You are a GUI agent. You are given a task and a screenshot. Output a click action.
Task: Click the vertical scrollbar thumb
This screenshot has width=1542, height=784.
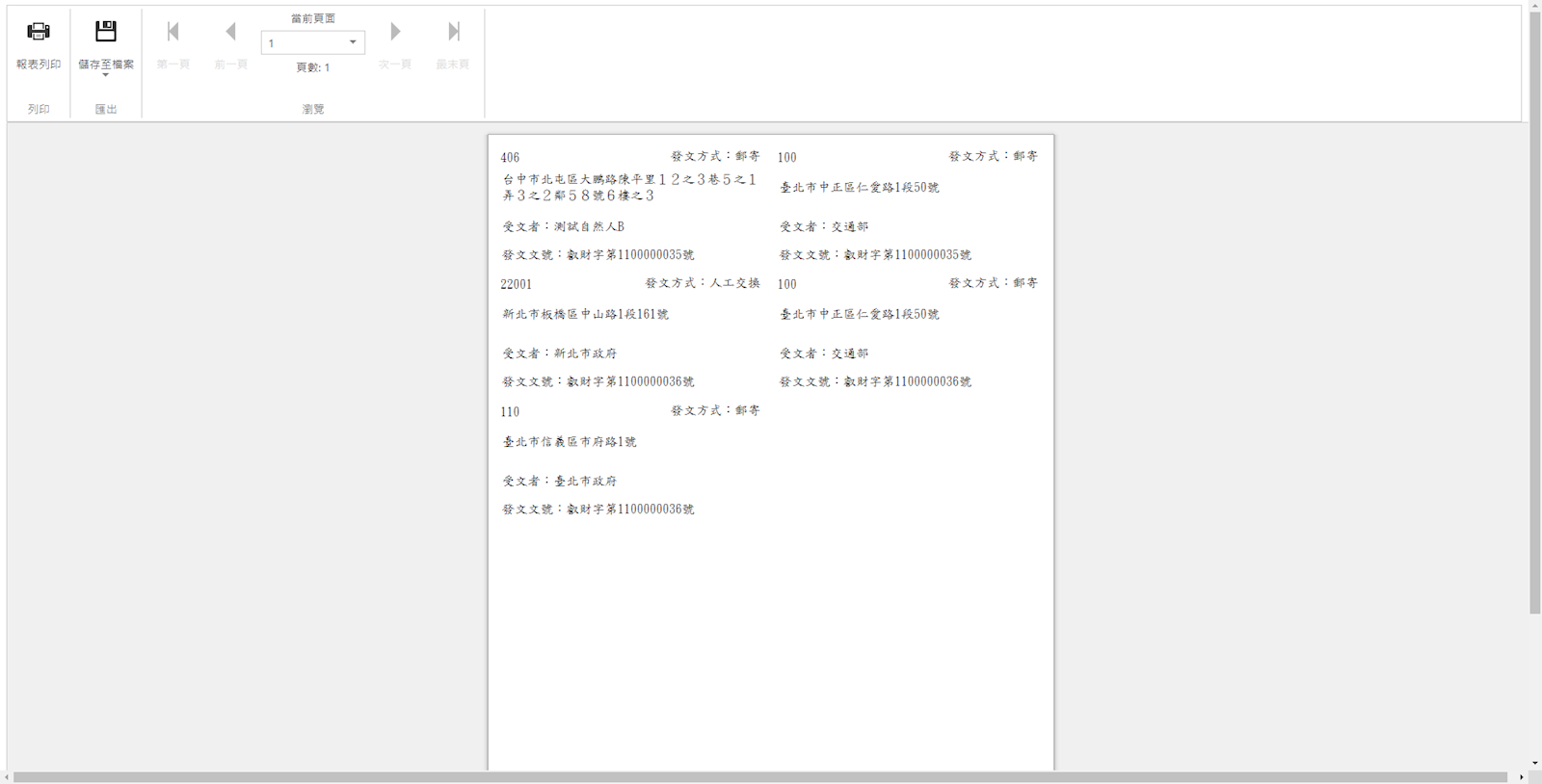pyautogui.click(x=1534, y=308)
